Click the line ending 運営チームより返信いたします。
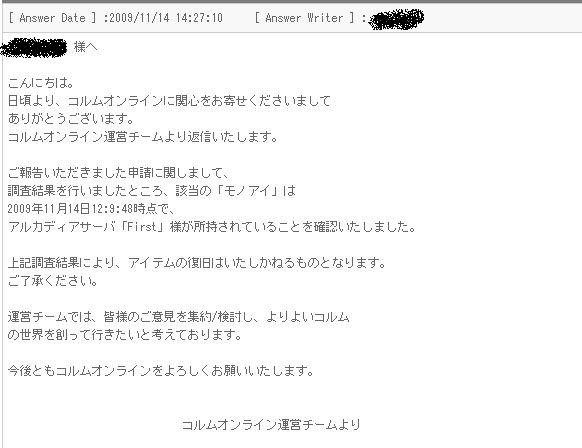Viewport: 582px width, 448px height. click(x=143, y=137)
